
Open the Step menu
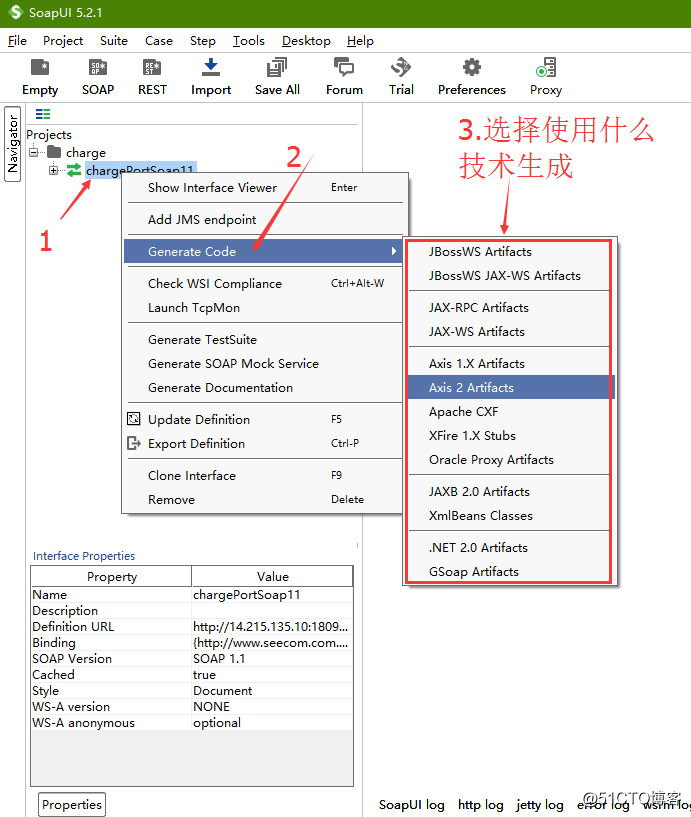(x=202, y=41)
